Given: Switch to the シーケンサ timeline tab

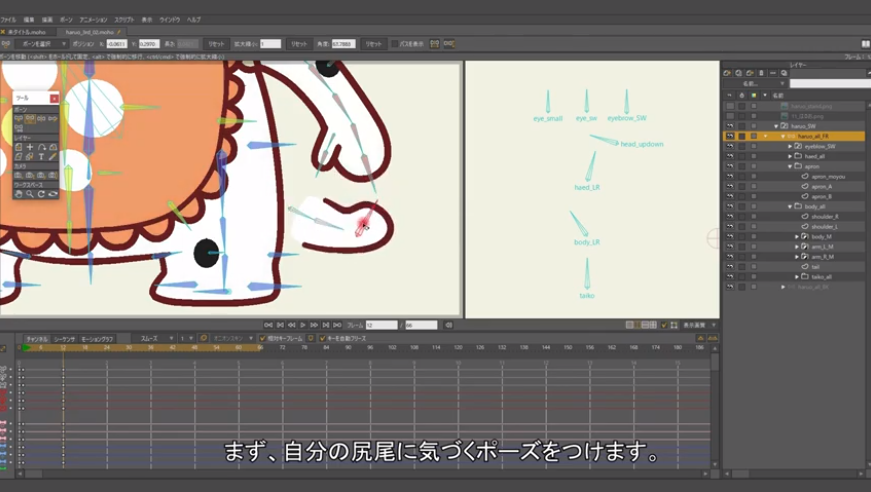Looking at the screenshot, I should click(x=64, y=339).
